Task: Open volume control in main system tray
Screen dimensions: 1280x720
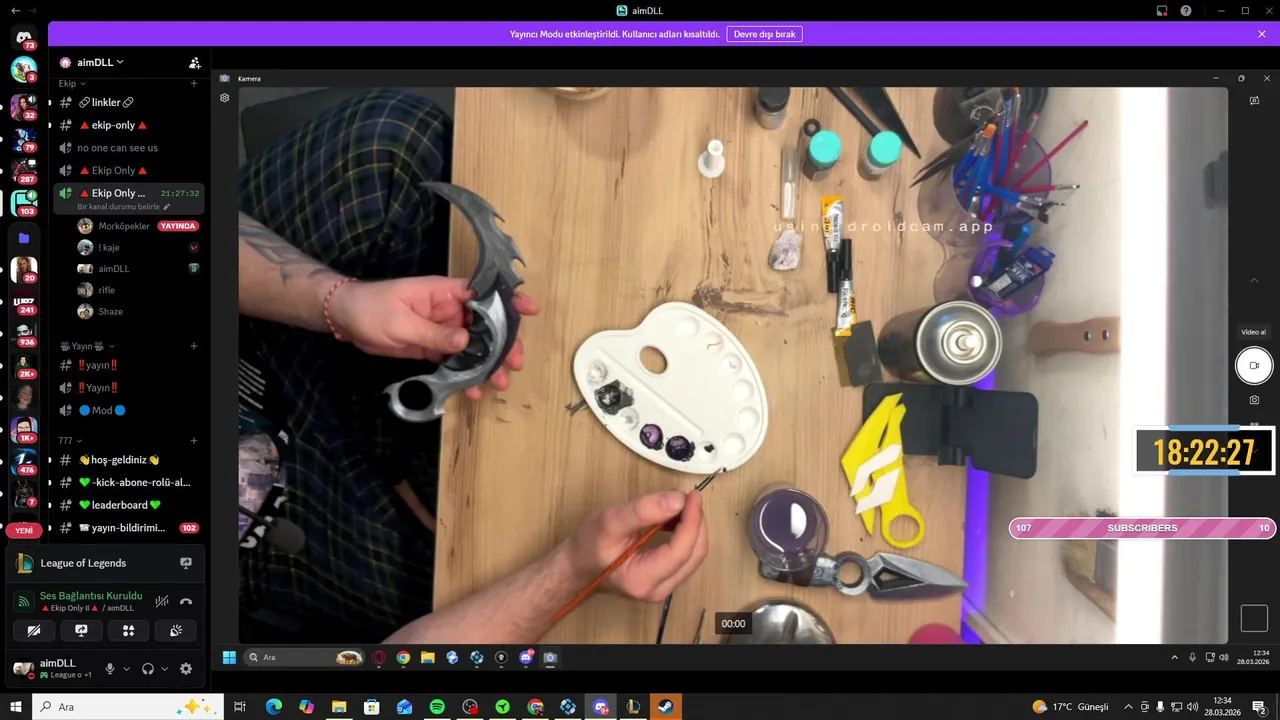Action: (1192, 707)
